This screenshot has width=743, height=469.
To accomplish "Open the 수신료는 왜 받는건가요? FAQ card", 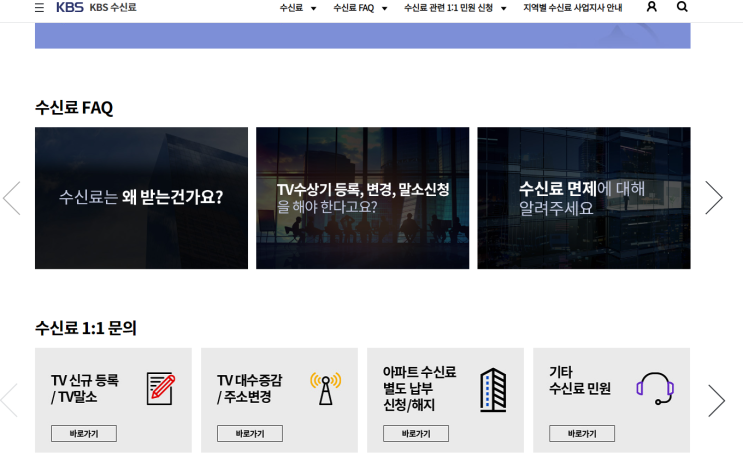I will (x=141, y=198).
